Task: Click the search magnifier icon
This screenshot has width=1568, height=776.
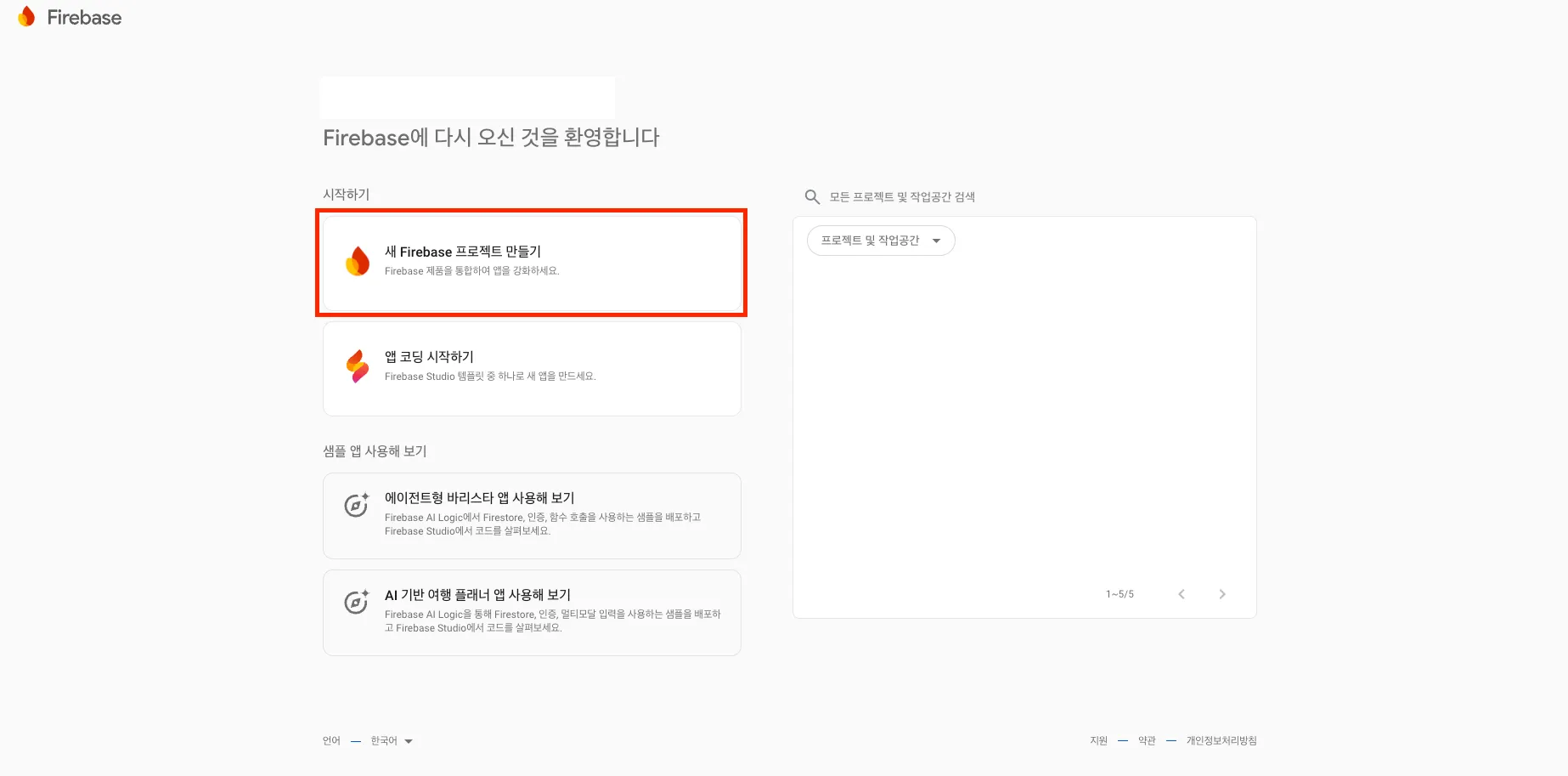Action: click(812, 197)
